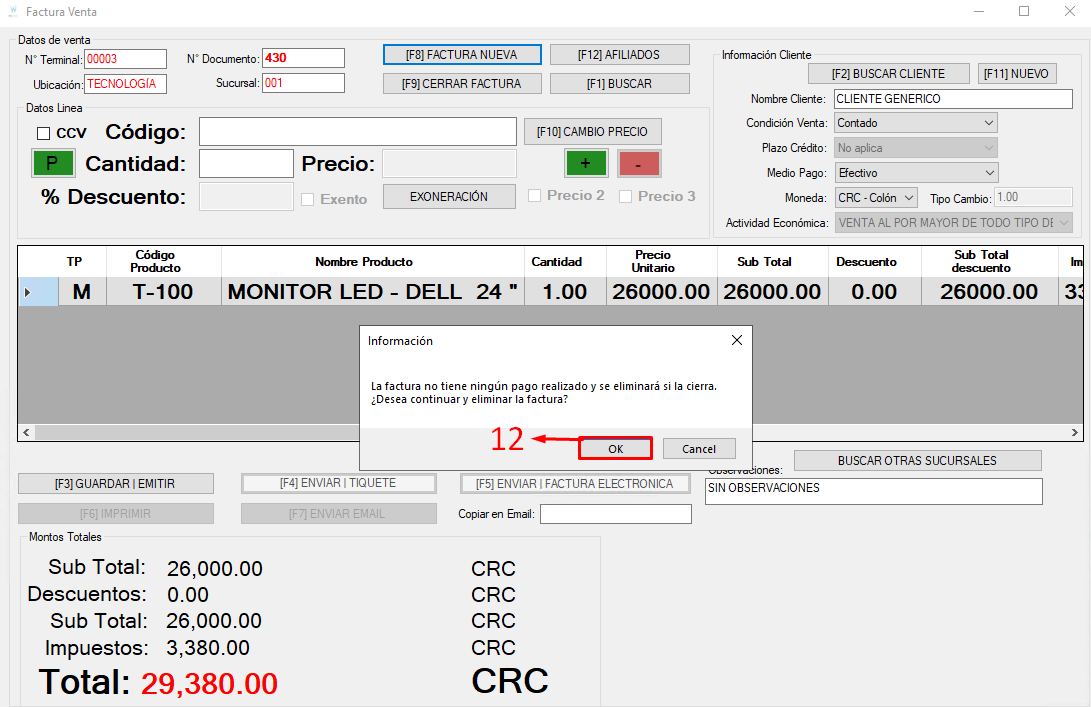Enable the Precio 2 checkbox
Screen dimensions: 1091x707
click(x=534, y=196)
